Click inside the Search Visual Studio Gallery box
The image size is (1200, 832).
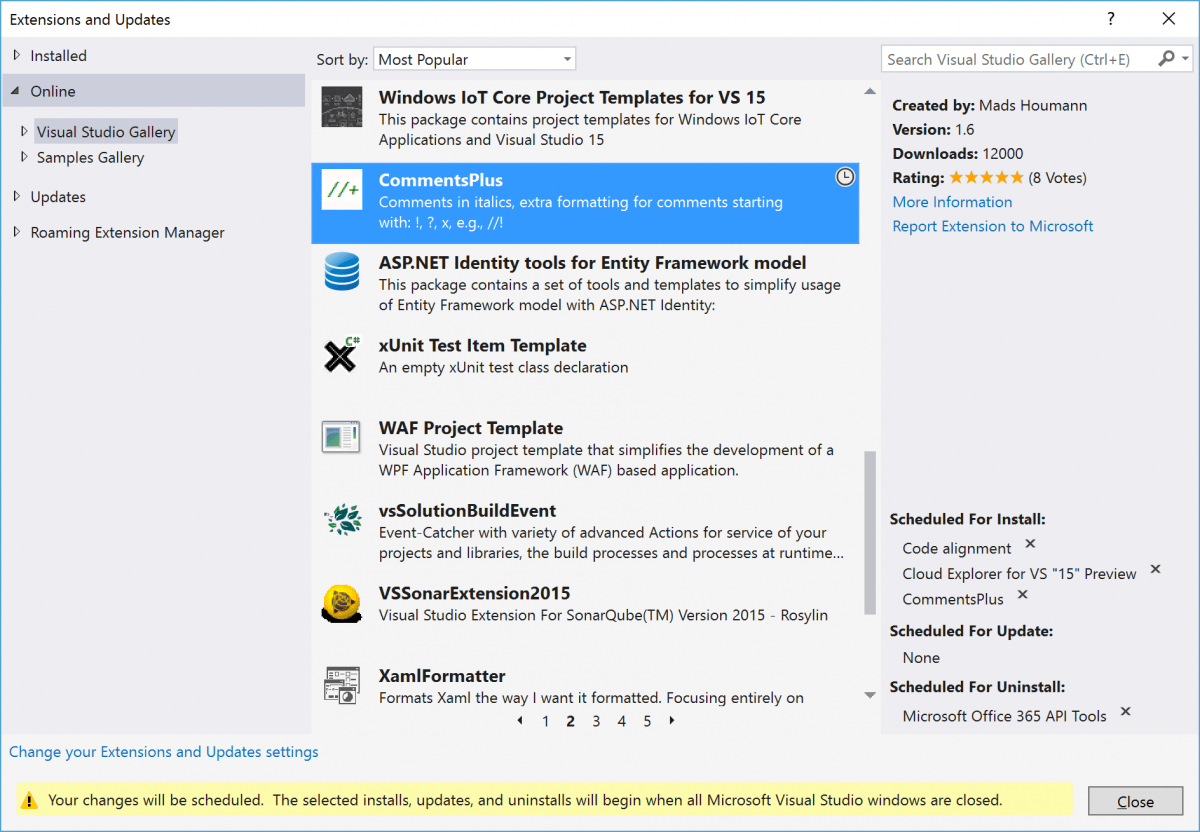click(1010, 59)
